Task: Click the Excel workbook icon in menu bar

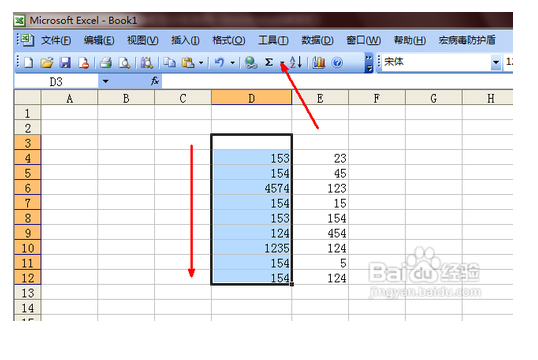Action: tap(27, 40)
